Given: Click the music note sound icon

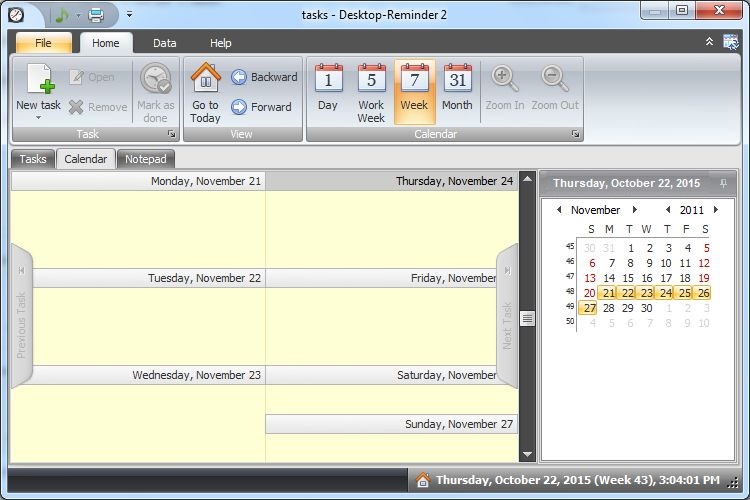Looking at the screenshot, I should coord(61,15).
